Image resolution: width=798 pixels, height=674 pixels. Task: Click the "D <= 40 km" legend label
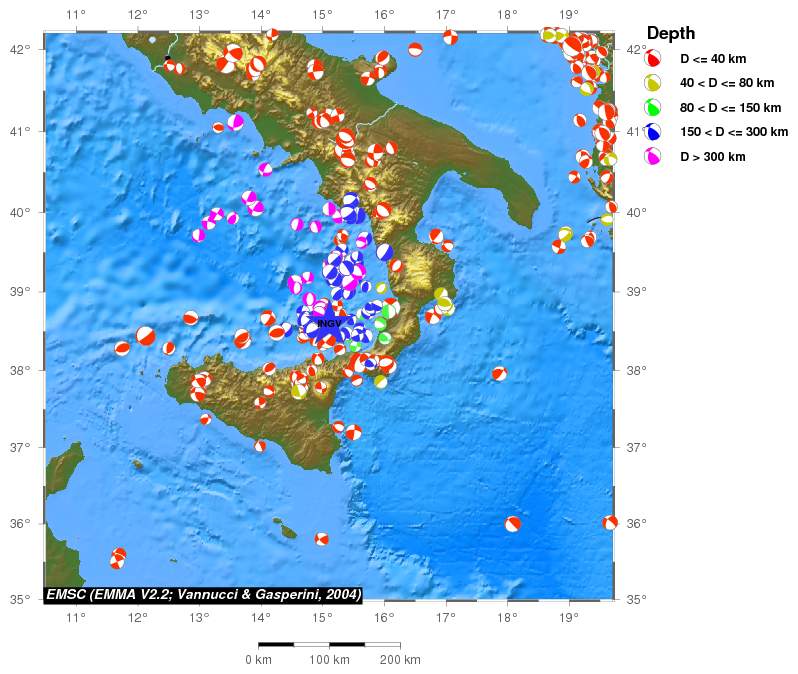click(x=713, y=59)
